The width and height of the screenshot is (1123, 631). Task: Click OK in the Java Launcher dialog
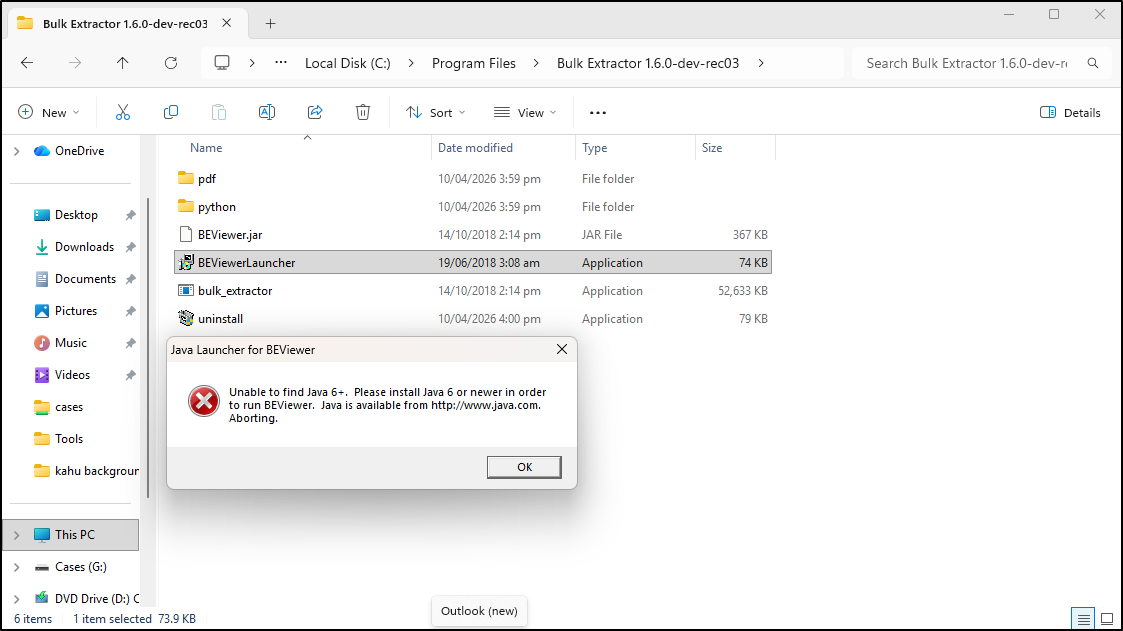(x=524, y=467)
